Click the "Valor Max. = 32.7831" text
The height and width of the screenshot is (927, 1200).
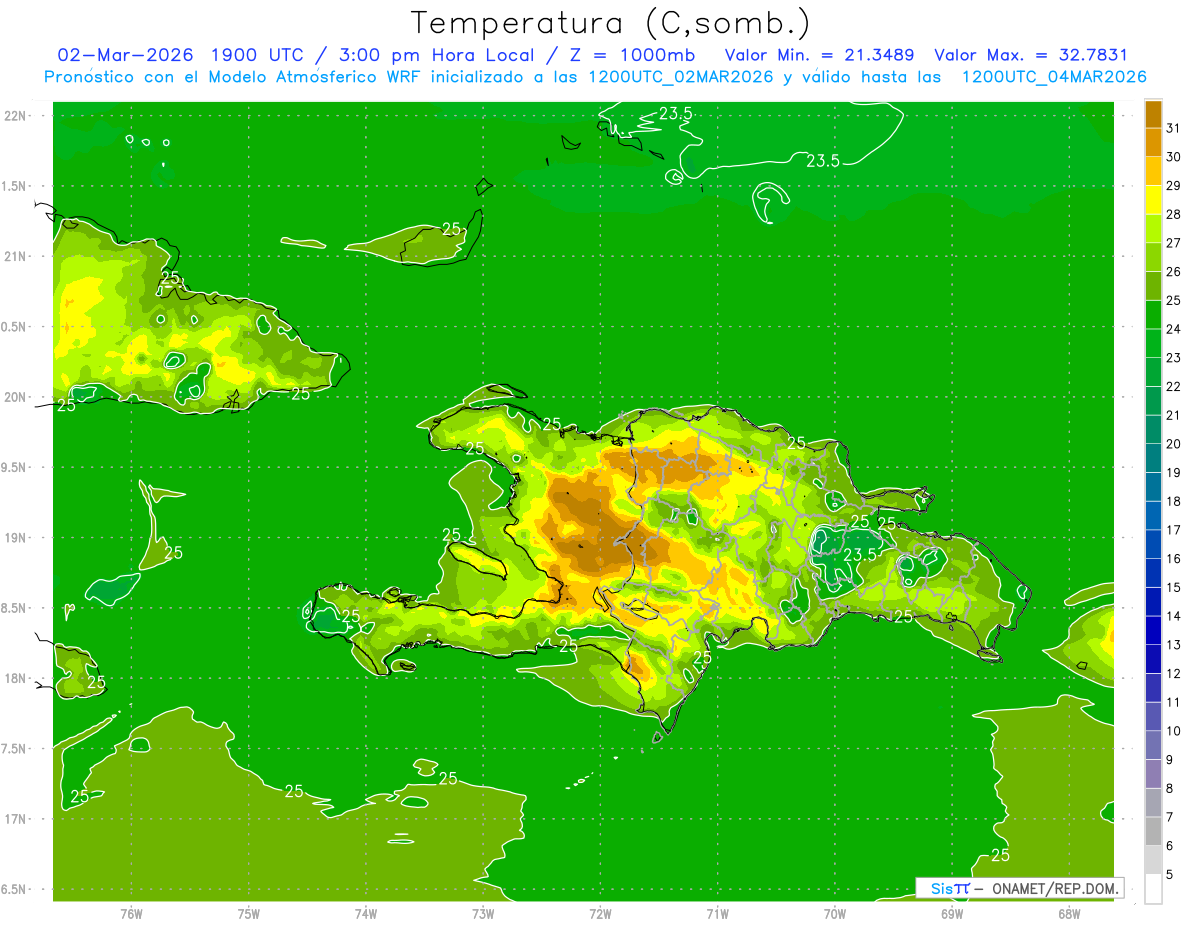[1030, 54]
